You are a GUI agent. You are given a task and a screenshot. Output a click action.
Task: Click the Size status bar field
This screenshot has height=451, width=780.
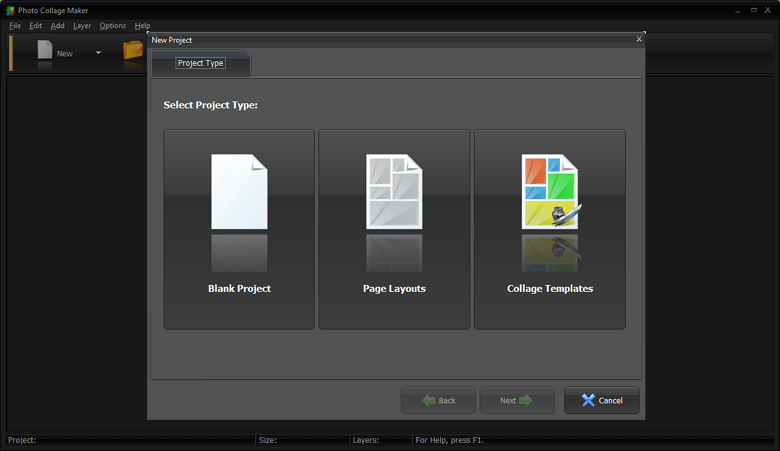[302, 440]
